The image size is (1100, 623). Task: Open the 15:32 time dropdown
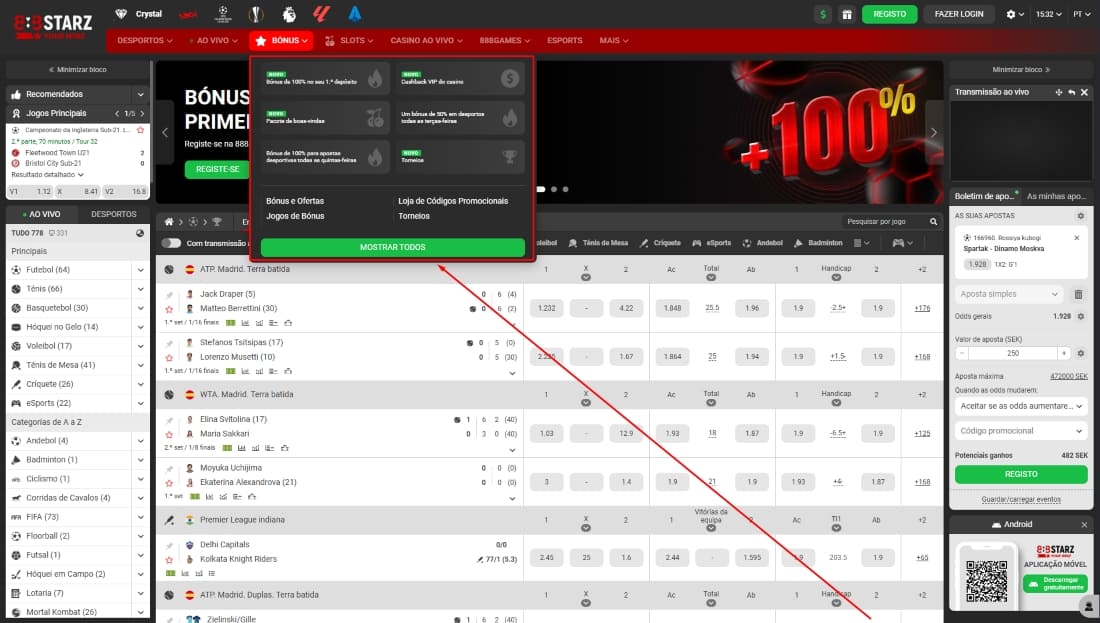(x=1049, y=14)
